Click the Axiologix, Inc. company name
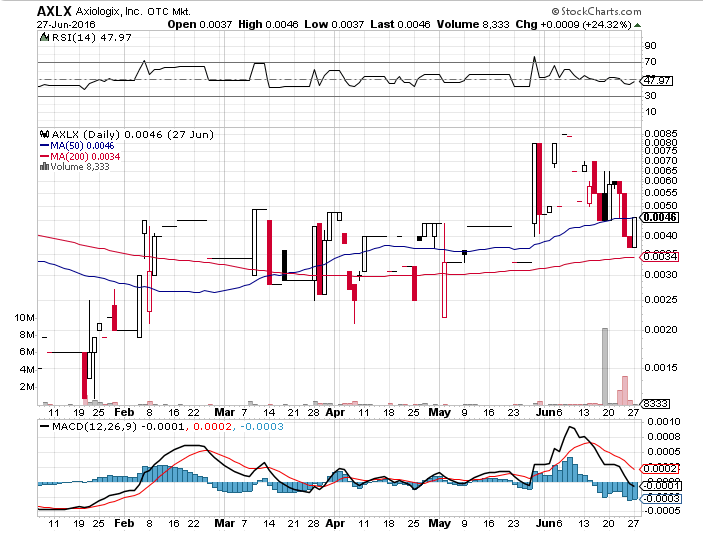The width and height of the screenshot is (703, 536). click(x=109, y=11)
